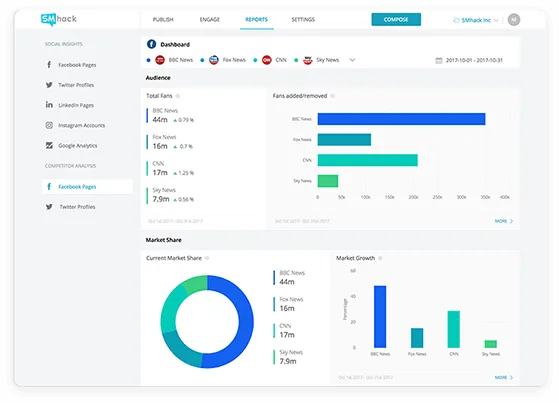Open Instagram Accounts in the sidebar
Screen dimensions: 559x403
[x=82, y=125]
